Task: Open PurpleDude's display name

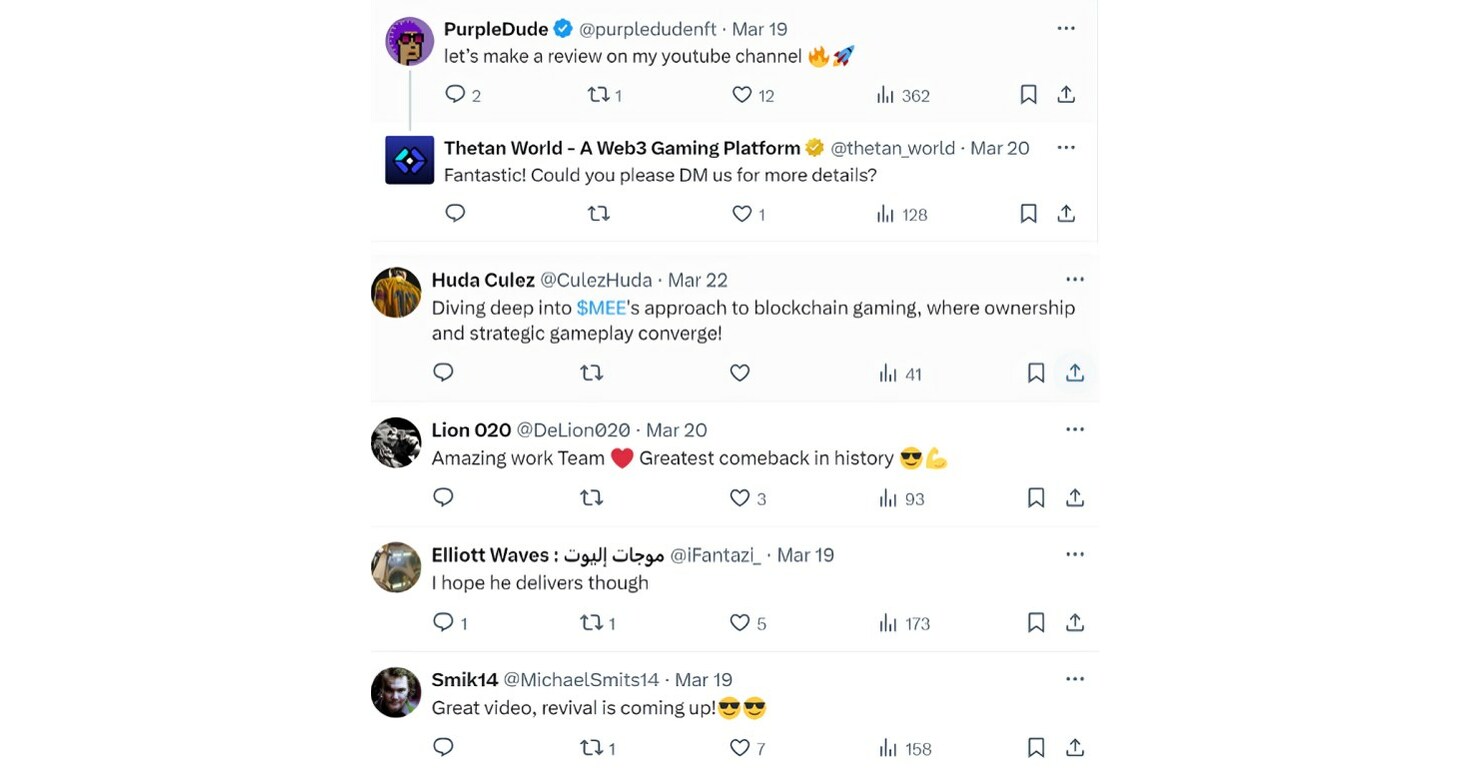Action: coord(496,29)
